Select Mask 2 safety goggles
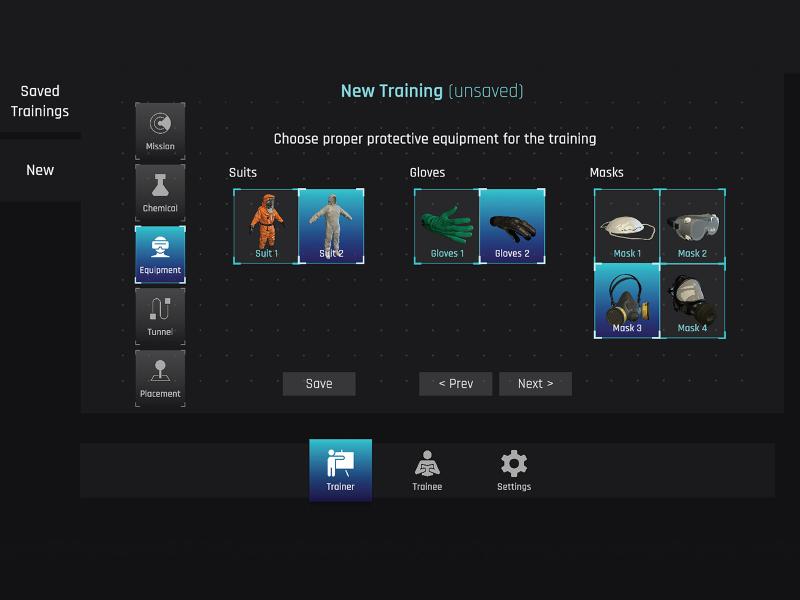Viewport: 800px width, 600px height. [692, 227]
